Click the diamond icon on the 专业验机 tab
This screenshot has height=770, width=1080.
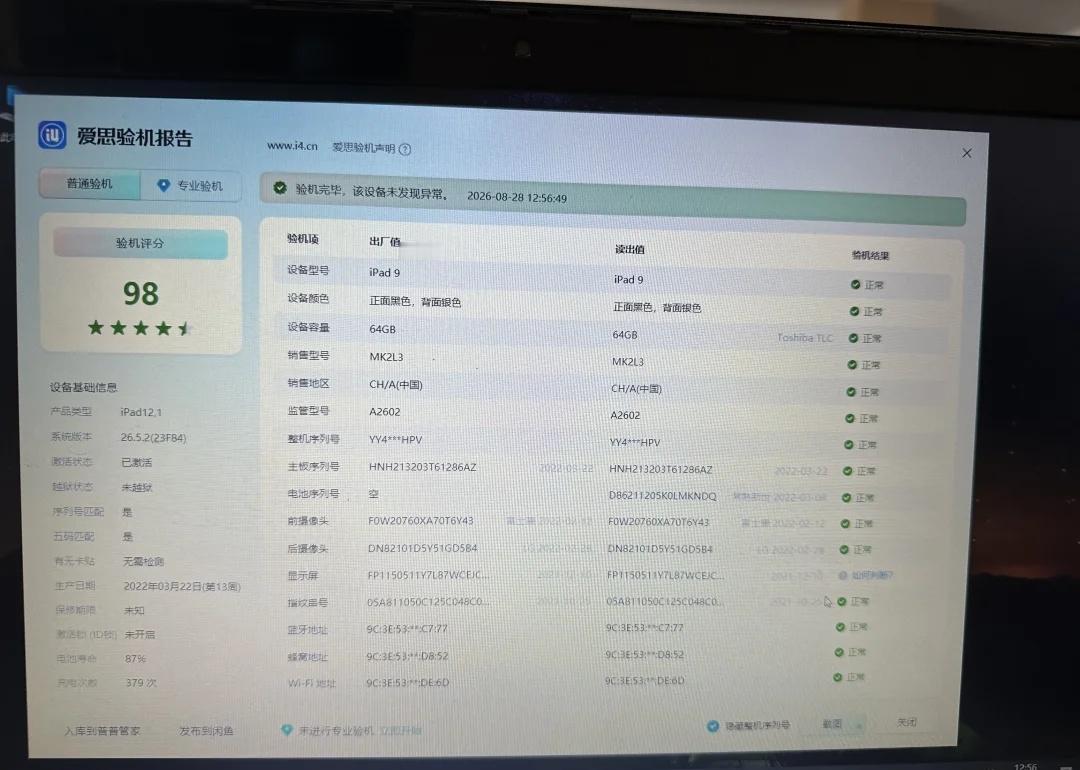point(163,185)
